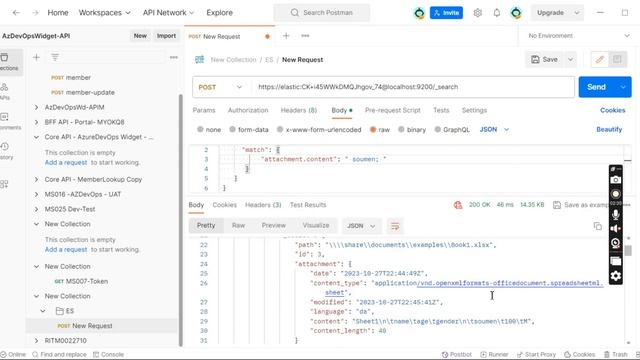Collapse Core API - AzureDevOps Widget collection
The image size is (640, 360).
(36, 137)
